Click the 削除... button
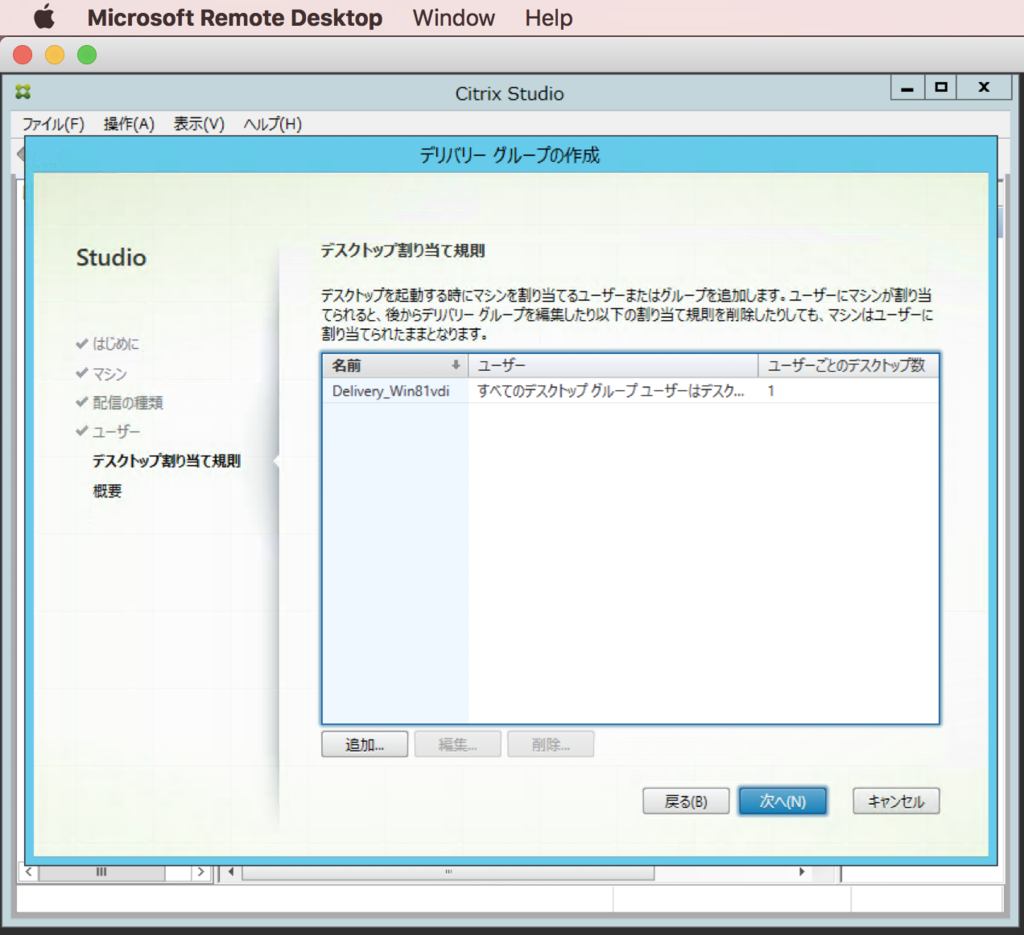This screenshot has width=1024, height=935. click(551, 744)
